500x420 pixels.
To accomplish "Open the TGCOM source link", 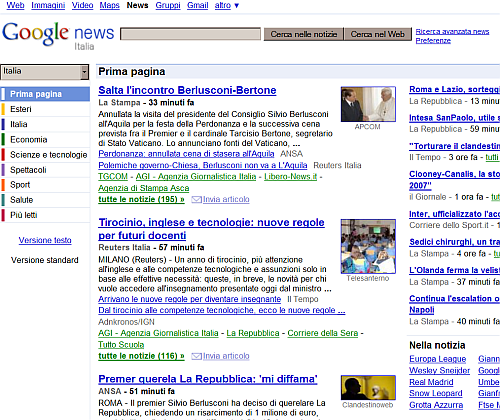I will (113, 176).
